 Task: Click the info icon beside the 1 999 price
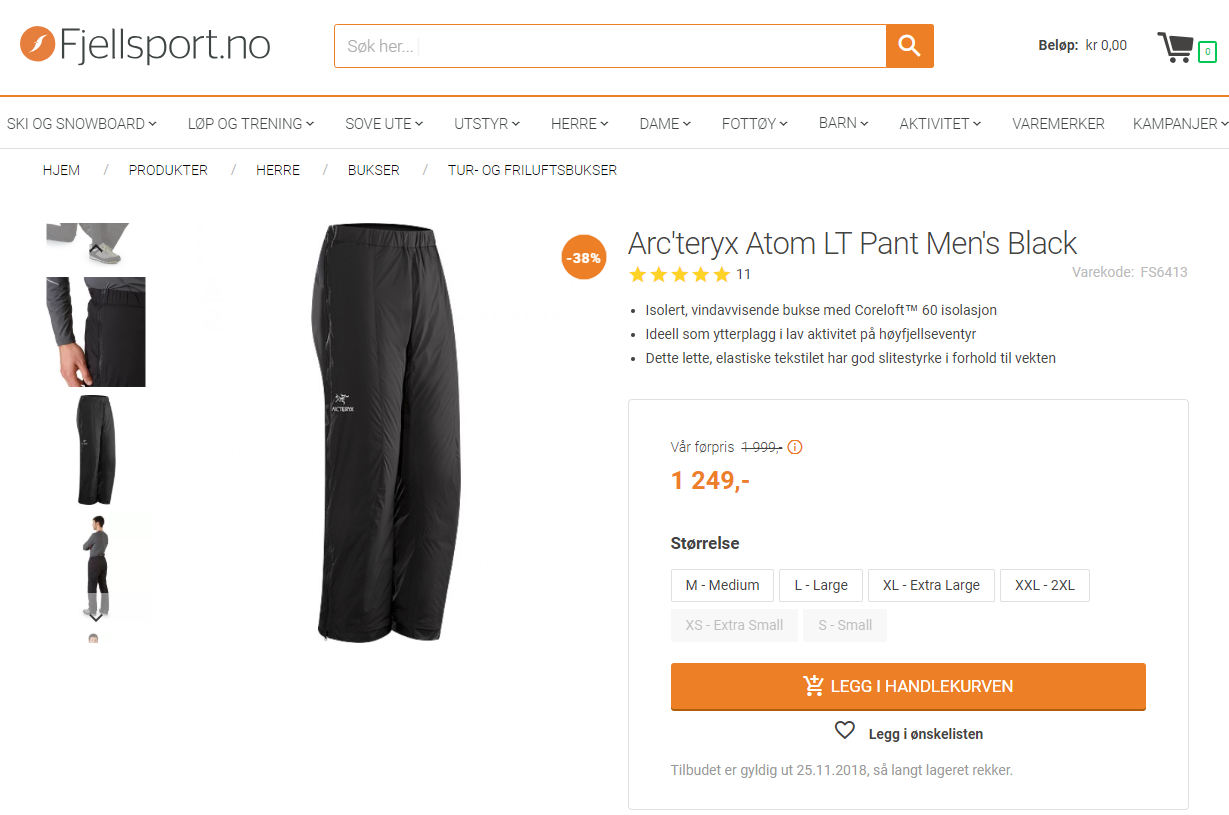pos(795,447)
